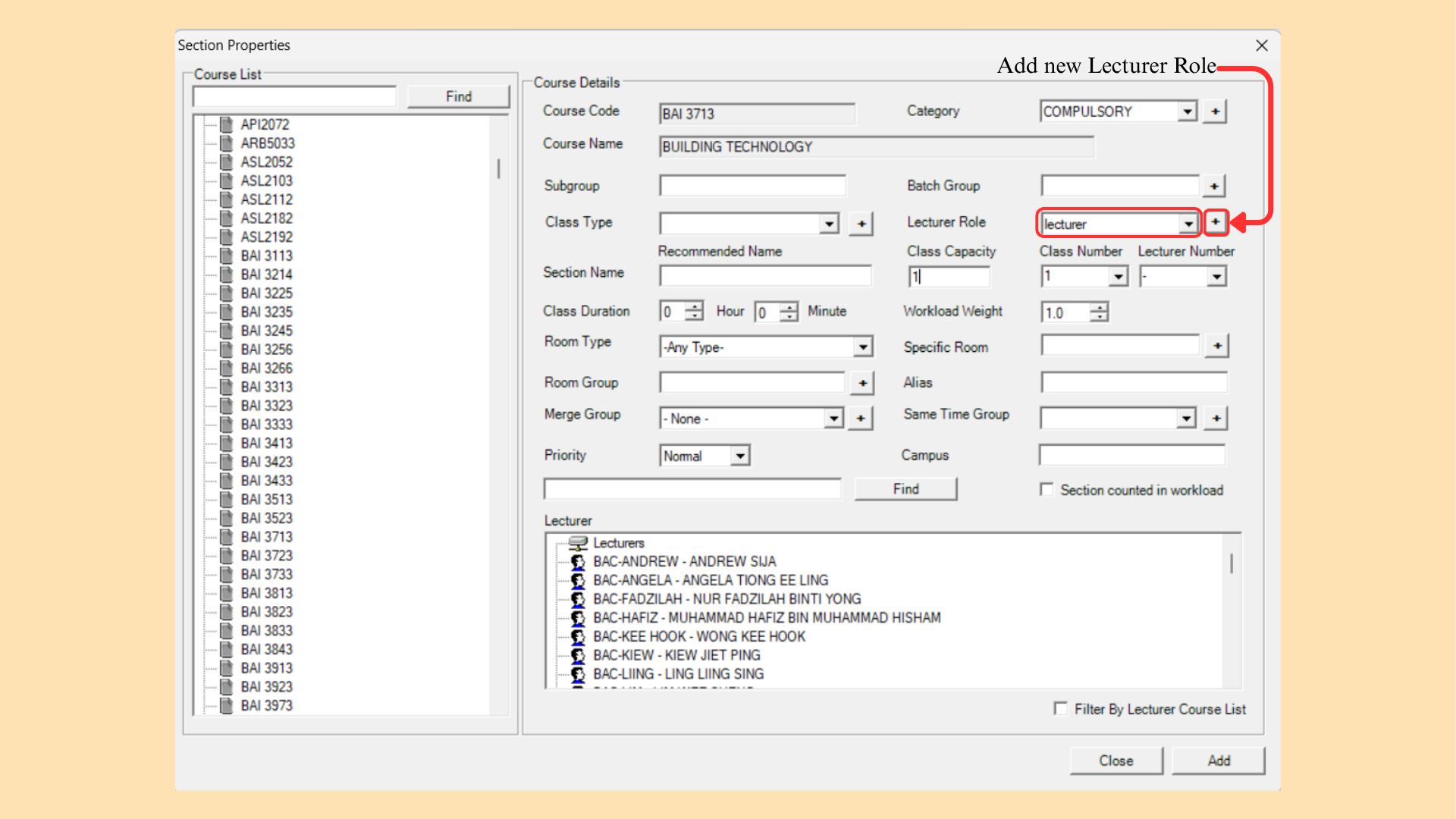This screenshot has height=819, width=1456.
Task: Click the document icon beside ARB5033
Action: [226, 143]
